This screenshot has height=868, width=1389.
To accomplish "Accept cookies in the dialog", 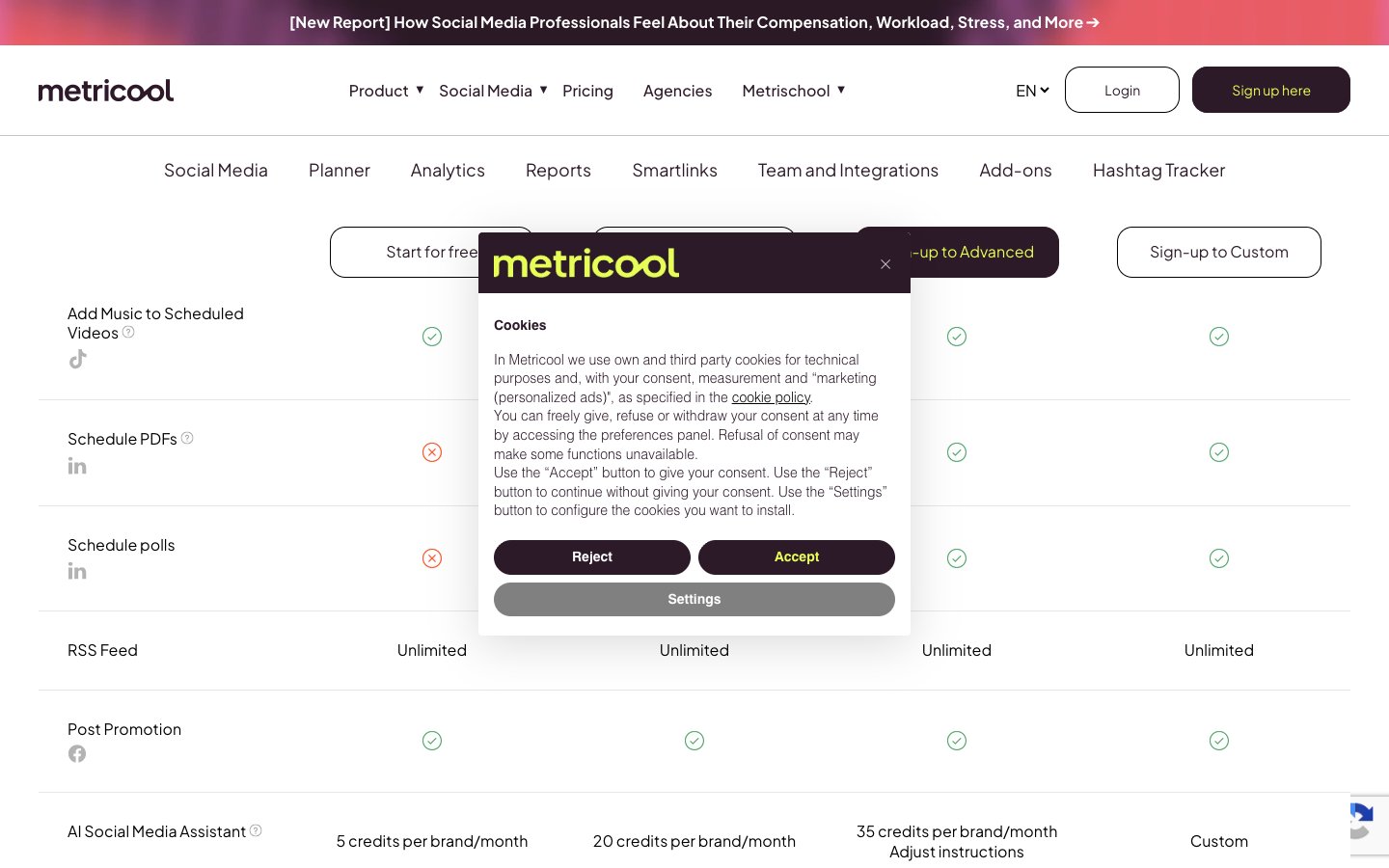I will point(797,557).
